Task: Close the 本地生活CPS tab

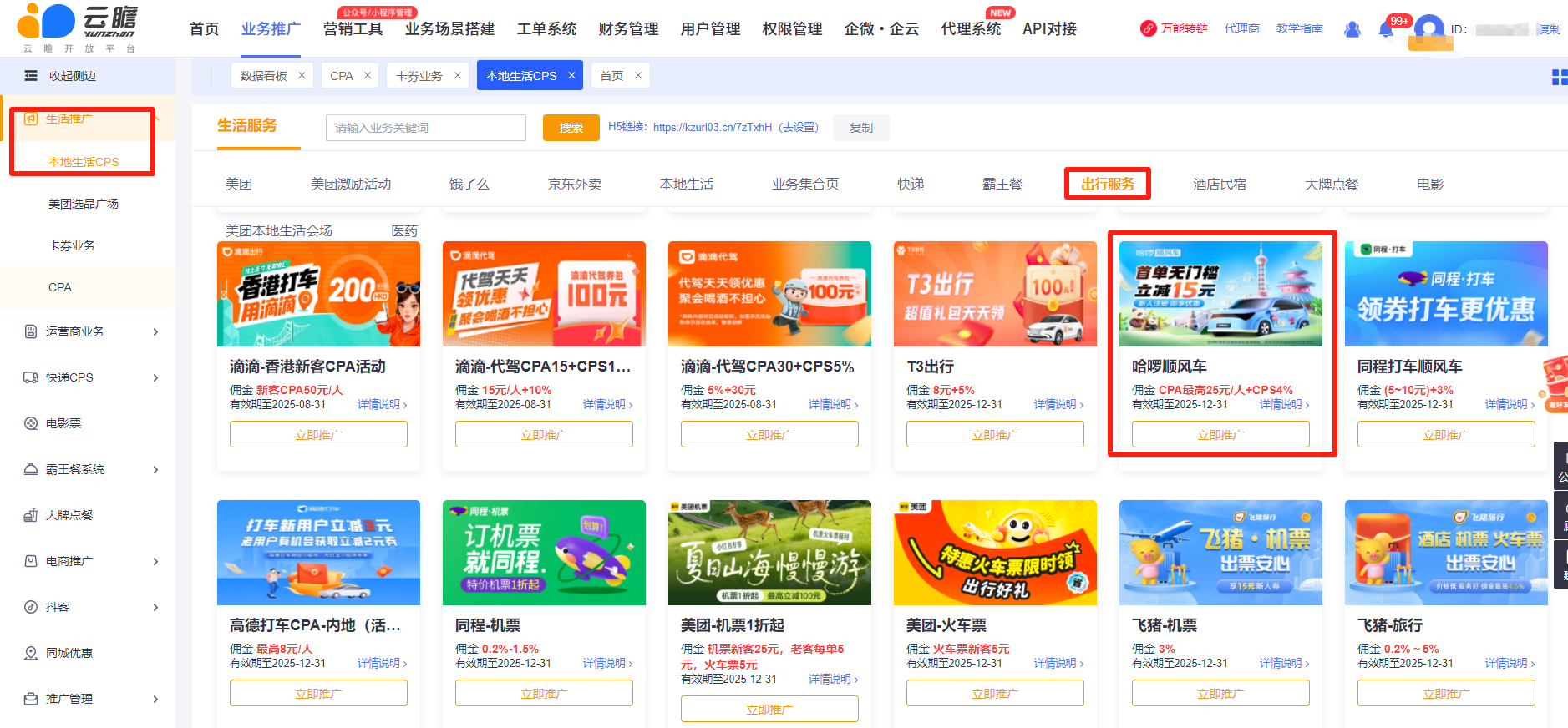Action: 571,76
